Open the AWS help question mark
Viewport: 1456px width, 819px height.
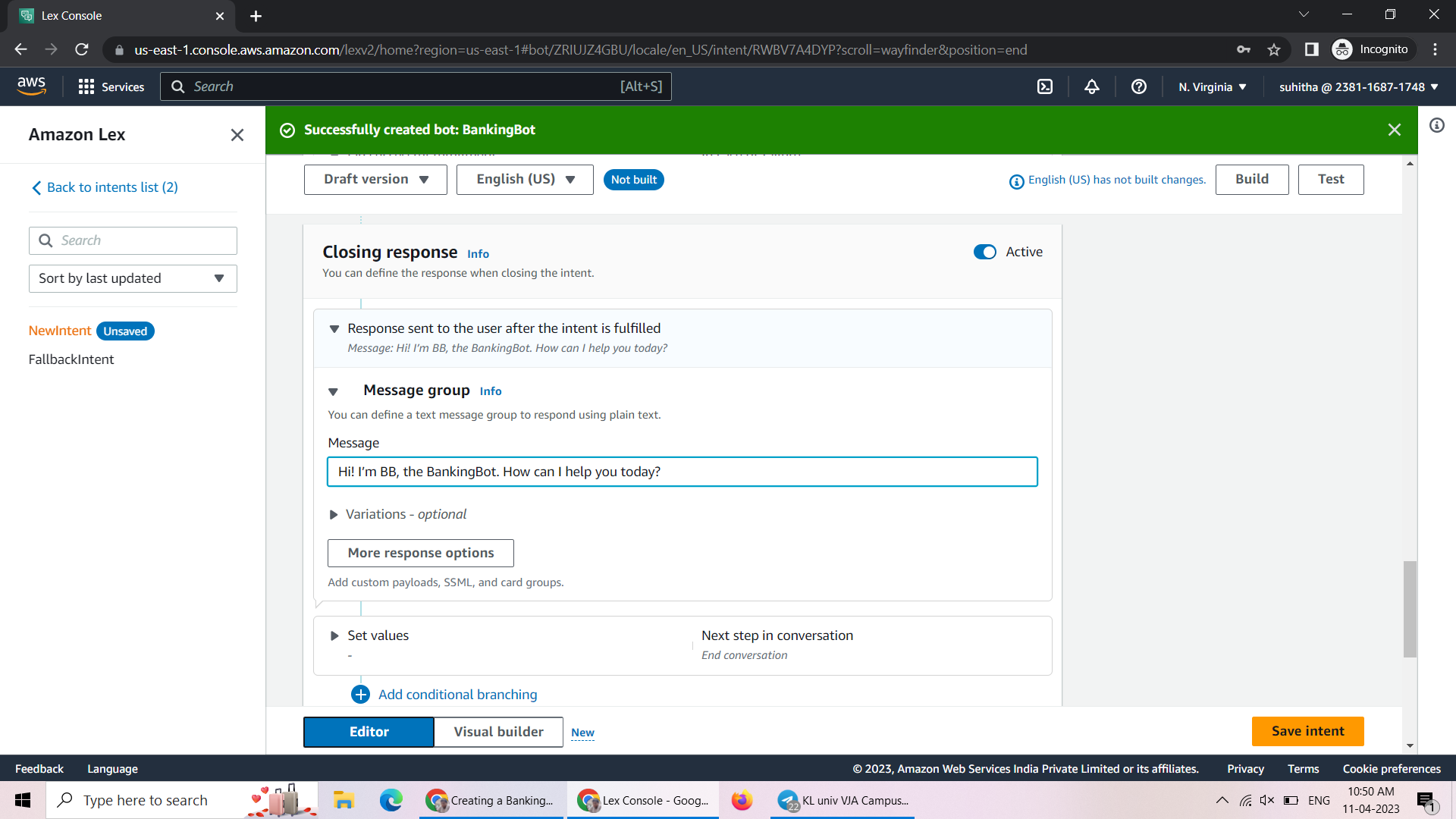[x=1138, y=86]
